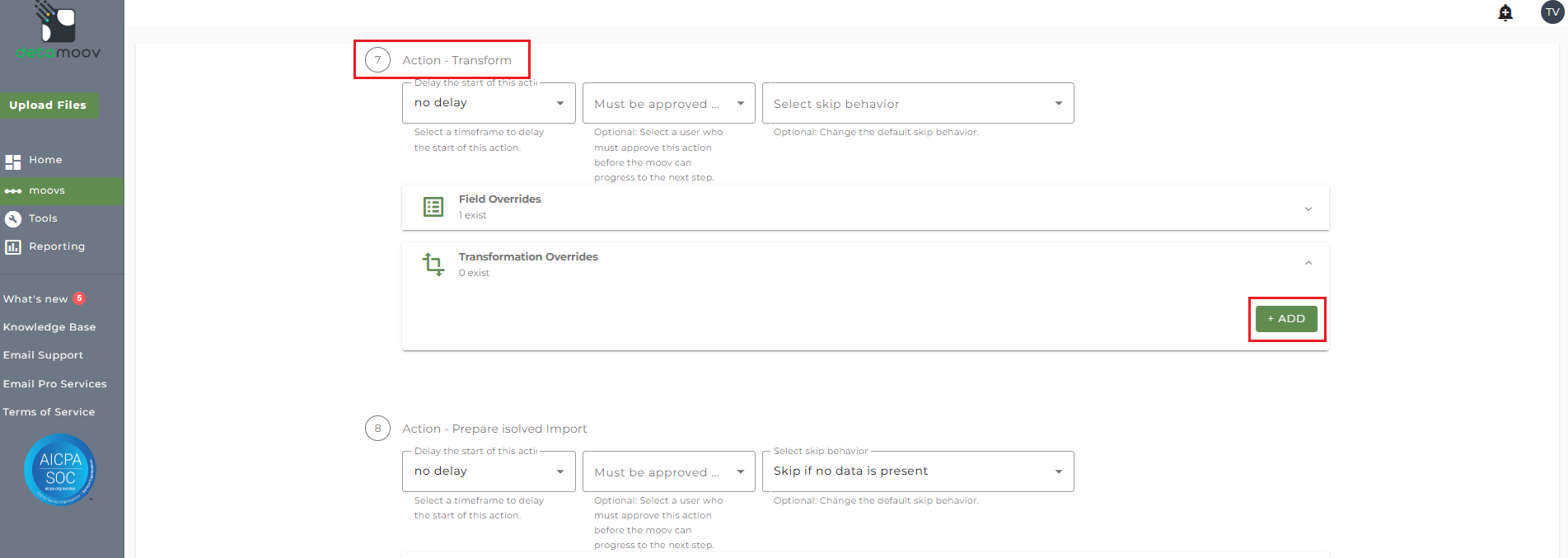The image size is (1568, 558).
Task: Open delay dropdown for Transform action
Action: [489, 103]
